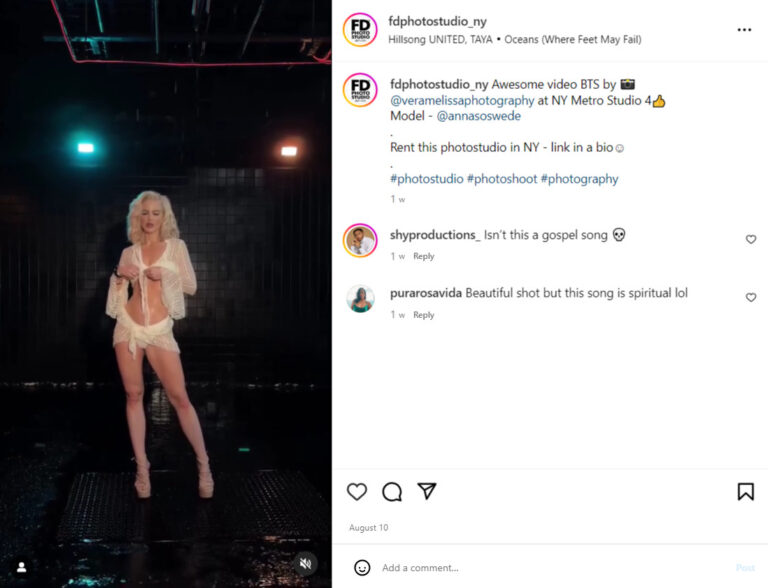Save post with bookmark icon
This screenshot has height=588, width=768.
point(745,491)
